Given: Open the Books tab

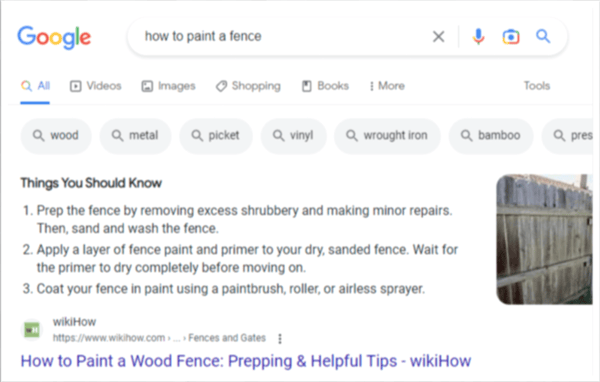Looking at the screenshot, I should pos(326,86).
